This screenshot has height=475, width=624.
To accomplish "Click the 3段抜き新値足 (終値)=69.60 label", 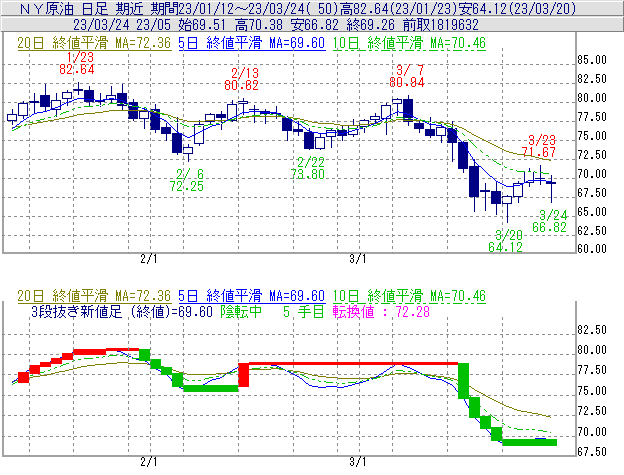I will (x=122, y=312).
